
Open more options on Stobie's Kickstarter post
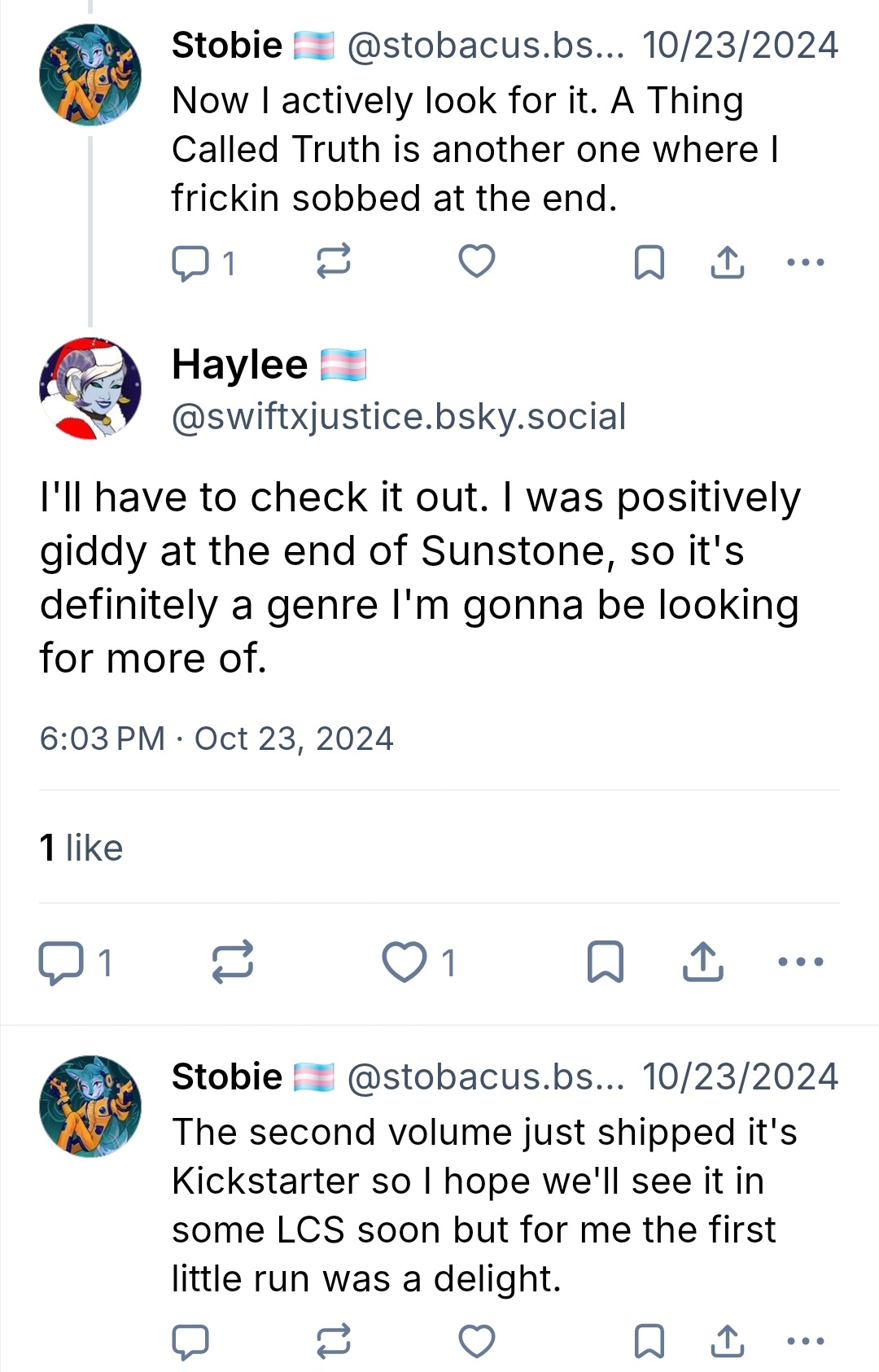[x=806, y=1341]
